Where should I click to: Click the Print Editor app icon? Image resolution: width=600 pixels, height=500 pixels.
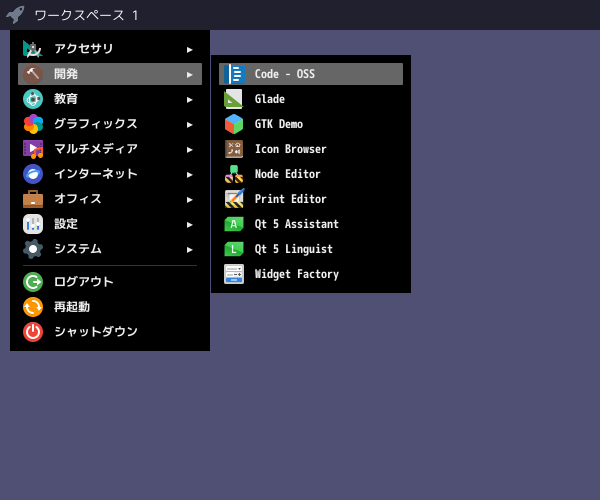coord(234,199)
